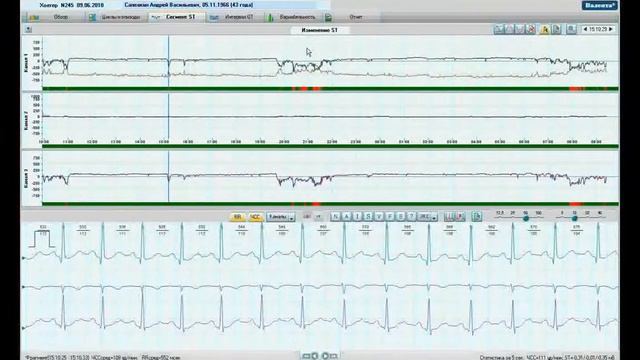Screen dimensions: 640x360
Task: Click the page icon beside yellow pointer
Action: point(556,29)
